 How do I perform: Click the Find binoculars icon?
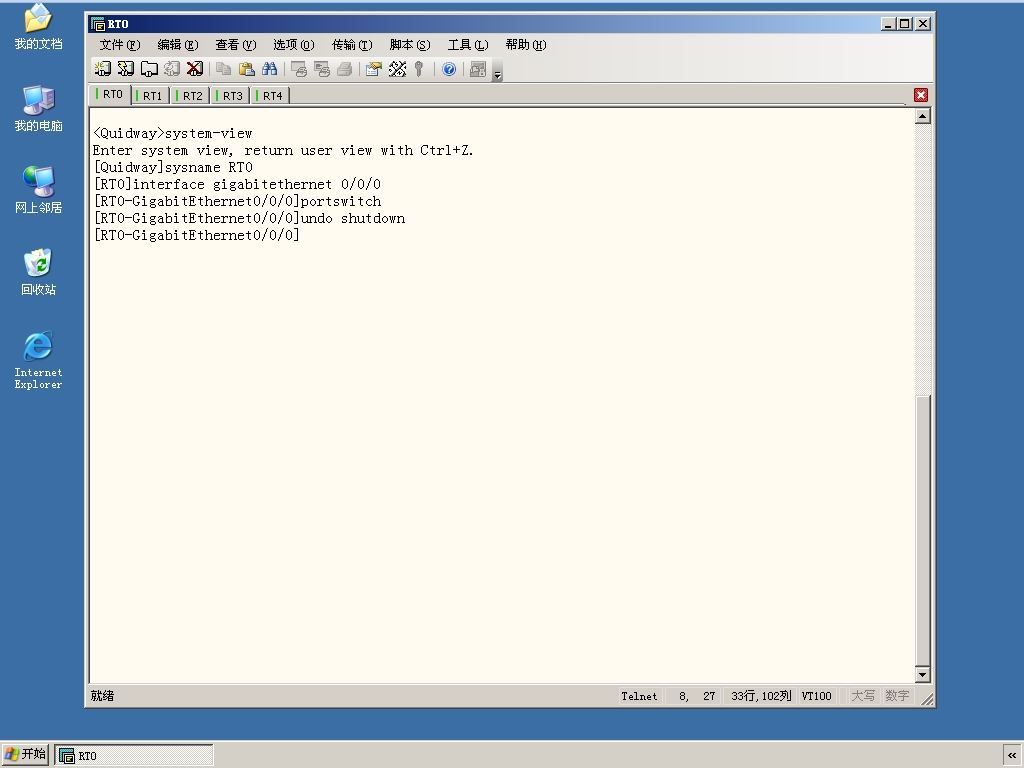click(x=269, y=69)
